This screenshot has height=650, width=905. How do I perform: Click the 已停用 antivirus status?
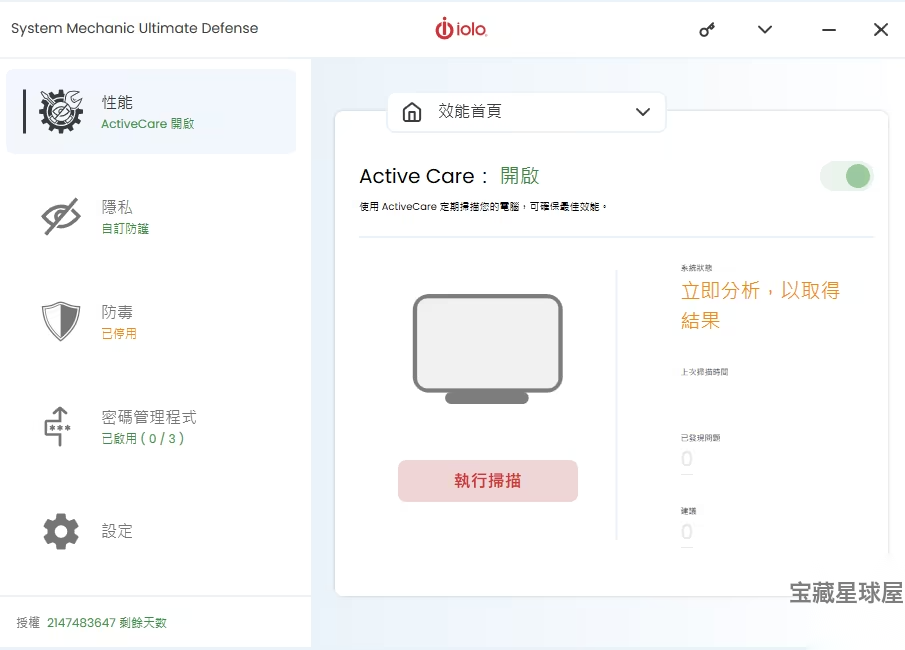119,334
